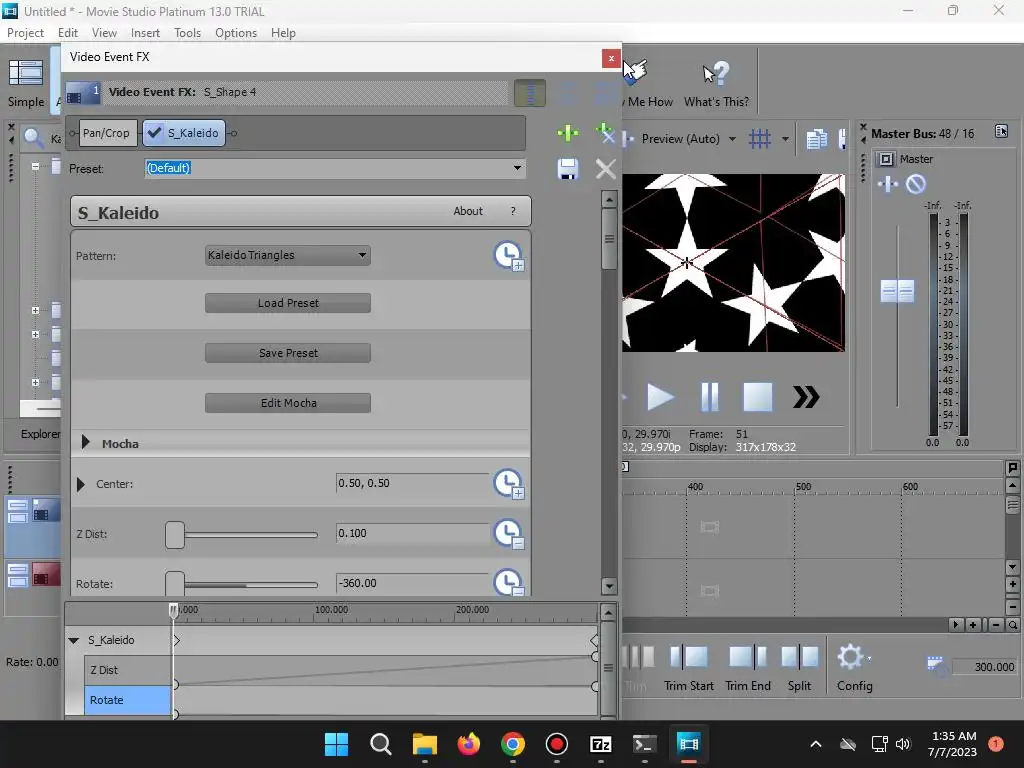Viewport: 1024px width, 768px height.
Task: Open the Tools menu
Action: [187, 33]
